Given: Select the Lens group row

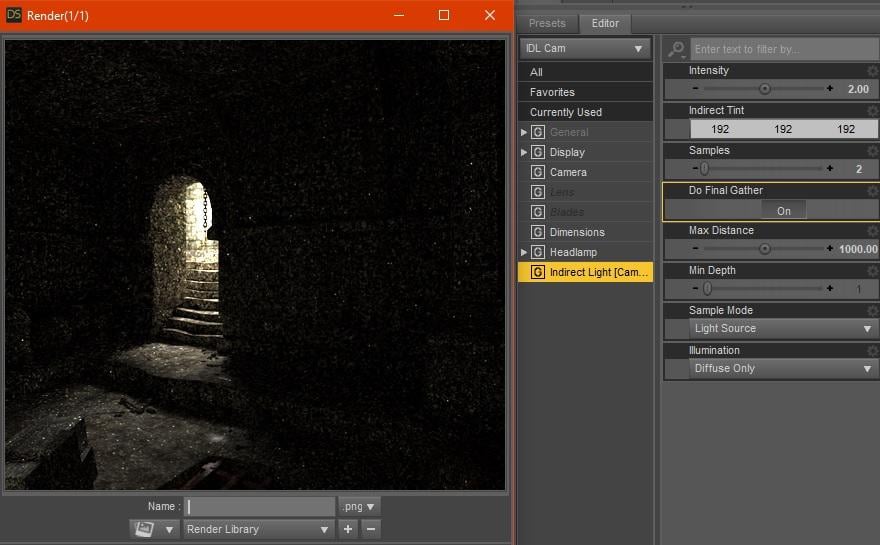Looking at the screenshot, I should (585, 192).
